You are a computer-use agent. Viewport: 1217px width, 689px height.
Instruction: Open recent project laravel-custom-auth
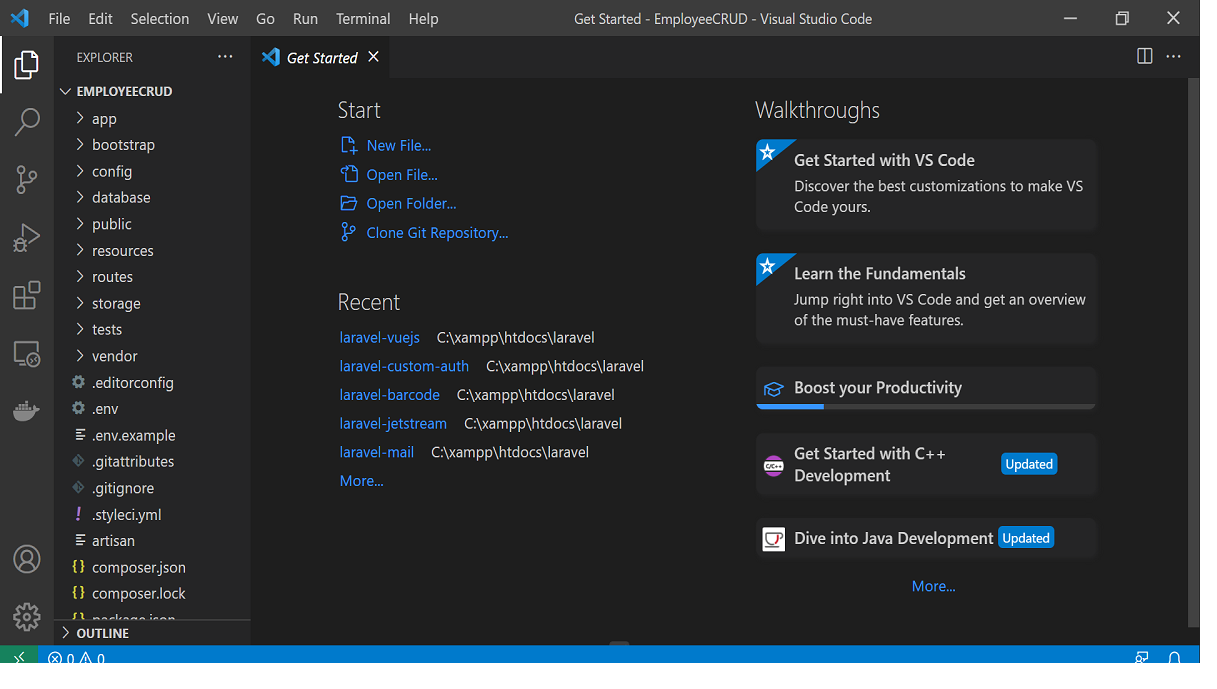tap(404, 366)
